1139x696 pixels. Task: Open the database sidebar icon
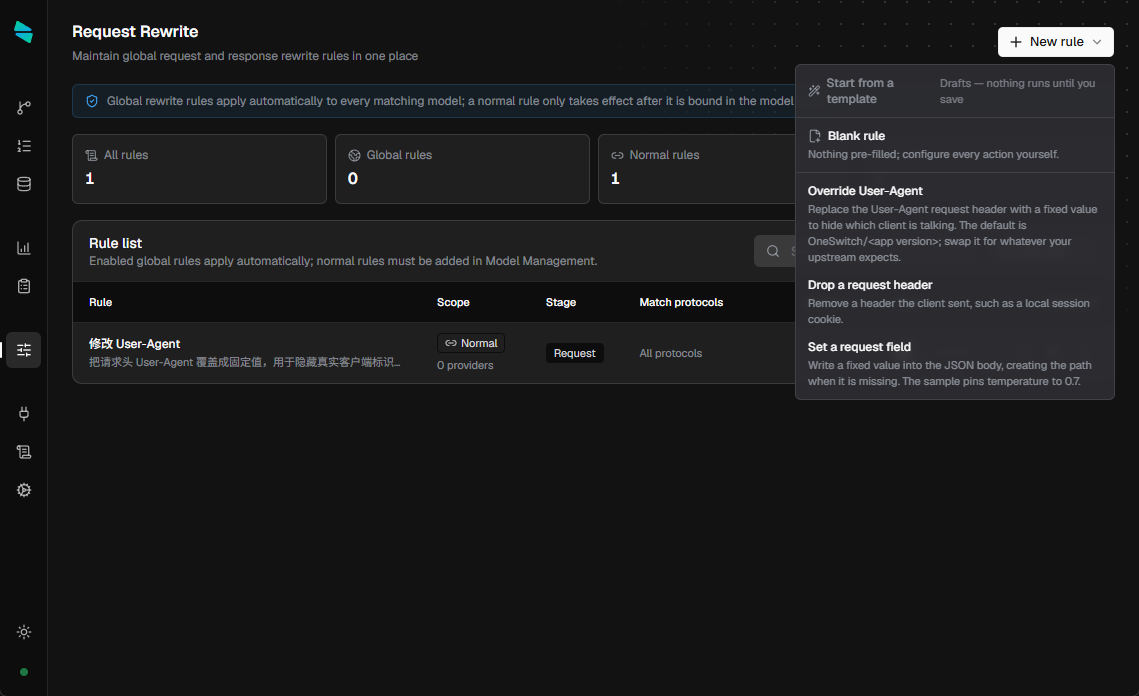[x=24, y=184]
